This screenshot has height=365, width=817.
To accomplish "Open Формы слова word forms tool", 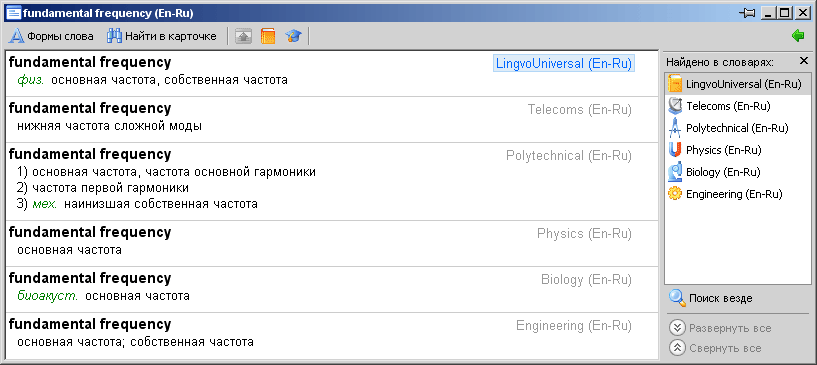I will (52, 36).
